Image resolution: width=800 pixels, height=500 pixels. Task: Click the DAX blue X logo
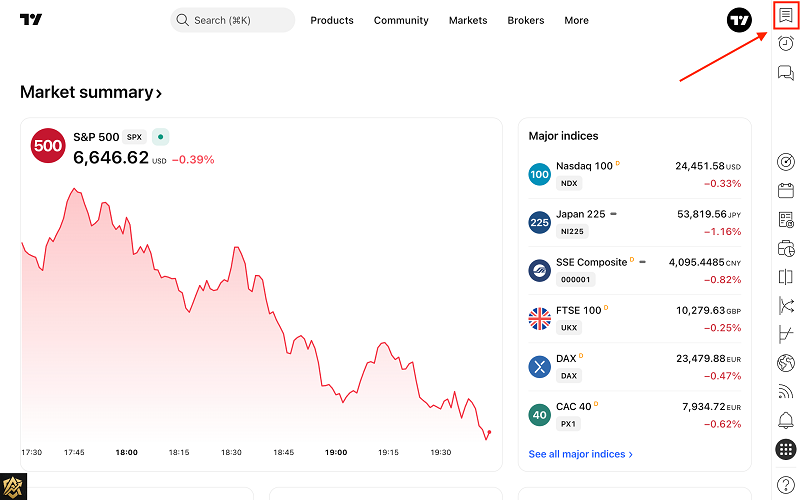tap(539, 367)
